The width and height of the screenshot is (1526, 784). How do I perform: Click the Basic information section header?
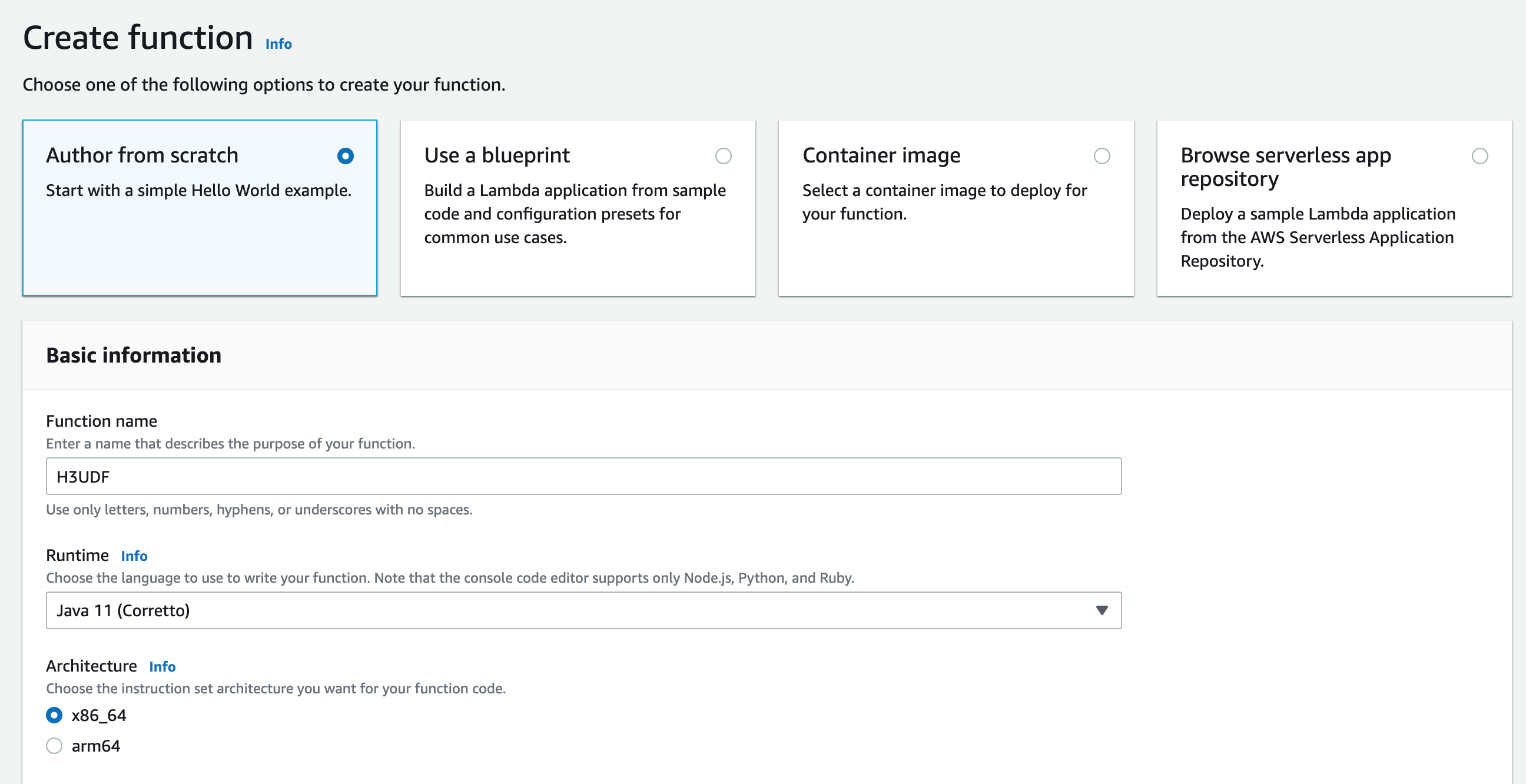(134, 356)
